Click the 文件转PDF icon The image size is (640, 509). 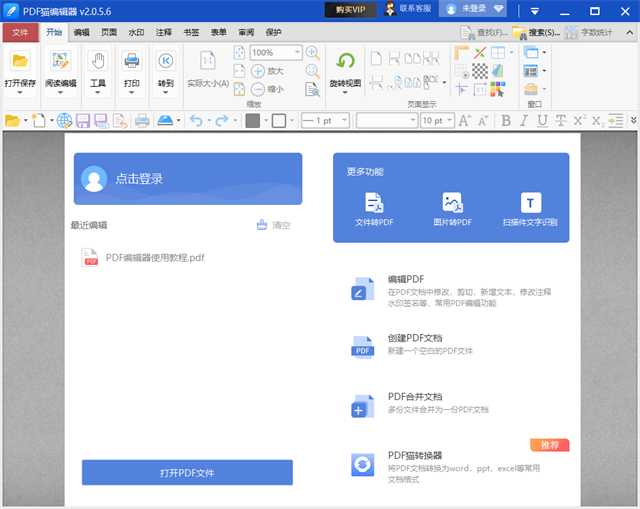[374, 202]
